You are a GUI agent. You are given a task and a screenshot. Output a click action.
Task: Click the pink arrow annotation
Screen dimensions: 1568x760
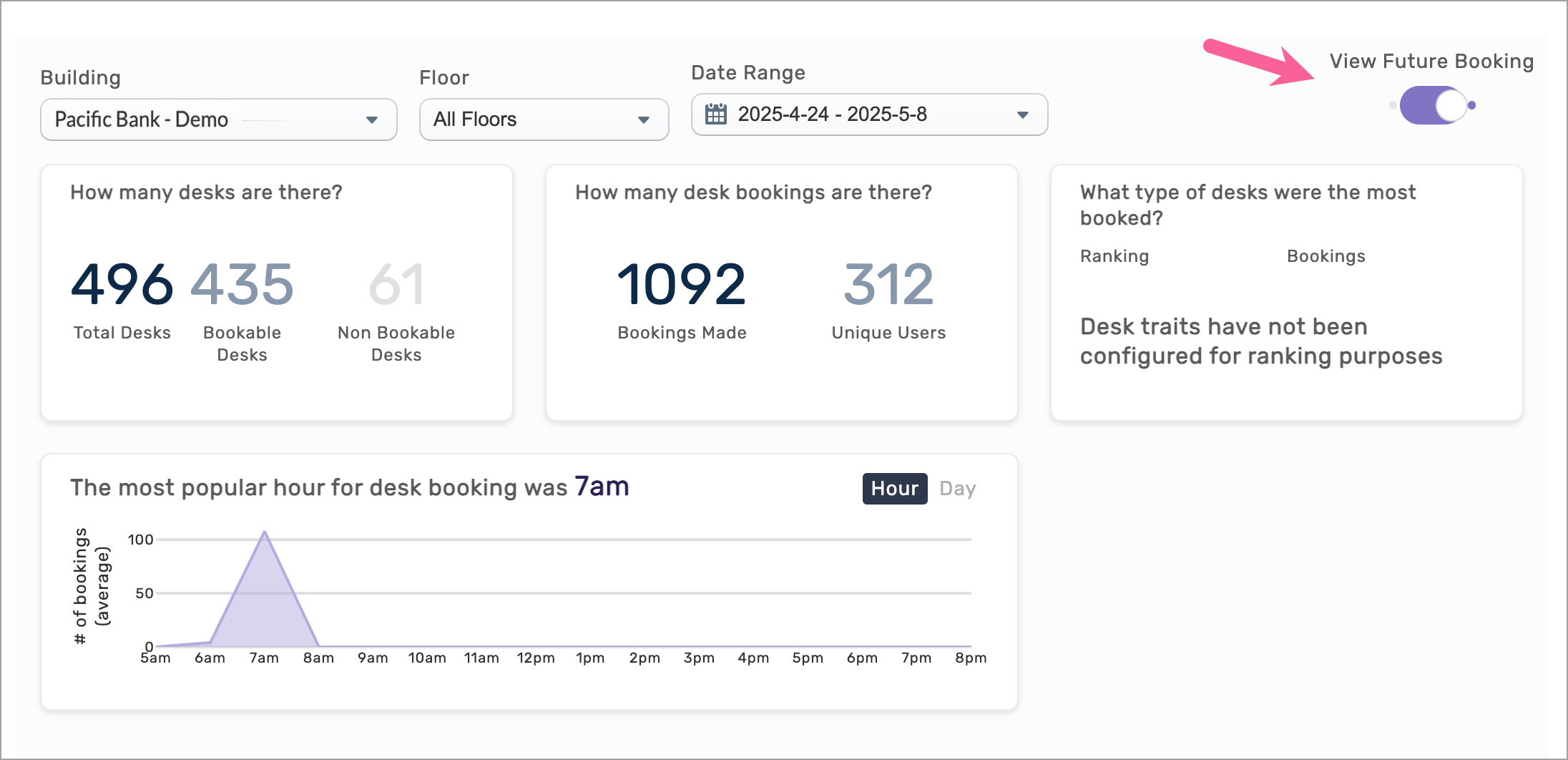(x=1259, y=62)
